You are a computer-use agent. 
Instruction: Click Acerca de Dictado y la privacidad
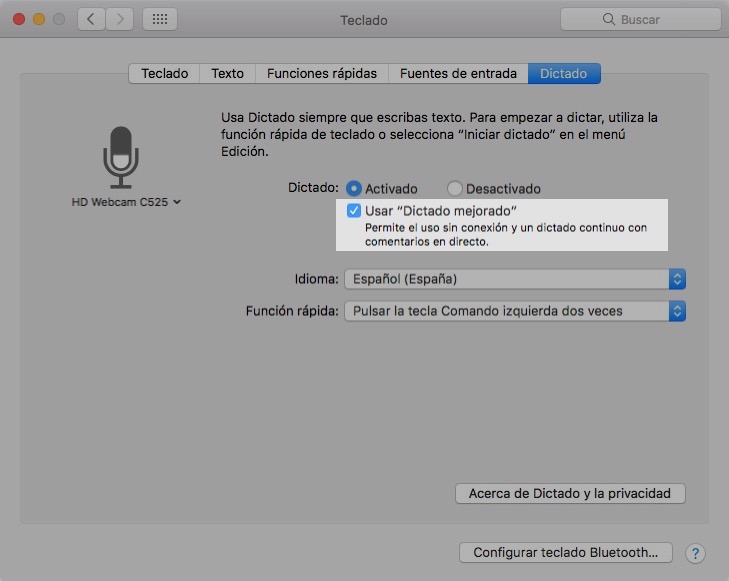coord(570,493)
